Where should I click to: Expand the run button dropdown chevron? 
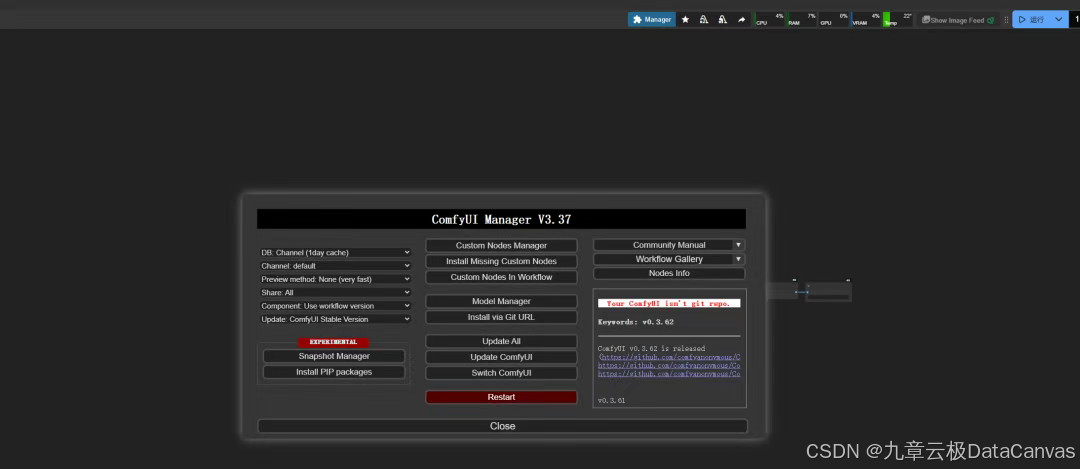coord(1059,19)
